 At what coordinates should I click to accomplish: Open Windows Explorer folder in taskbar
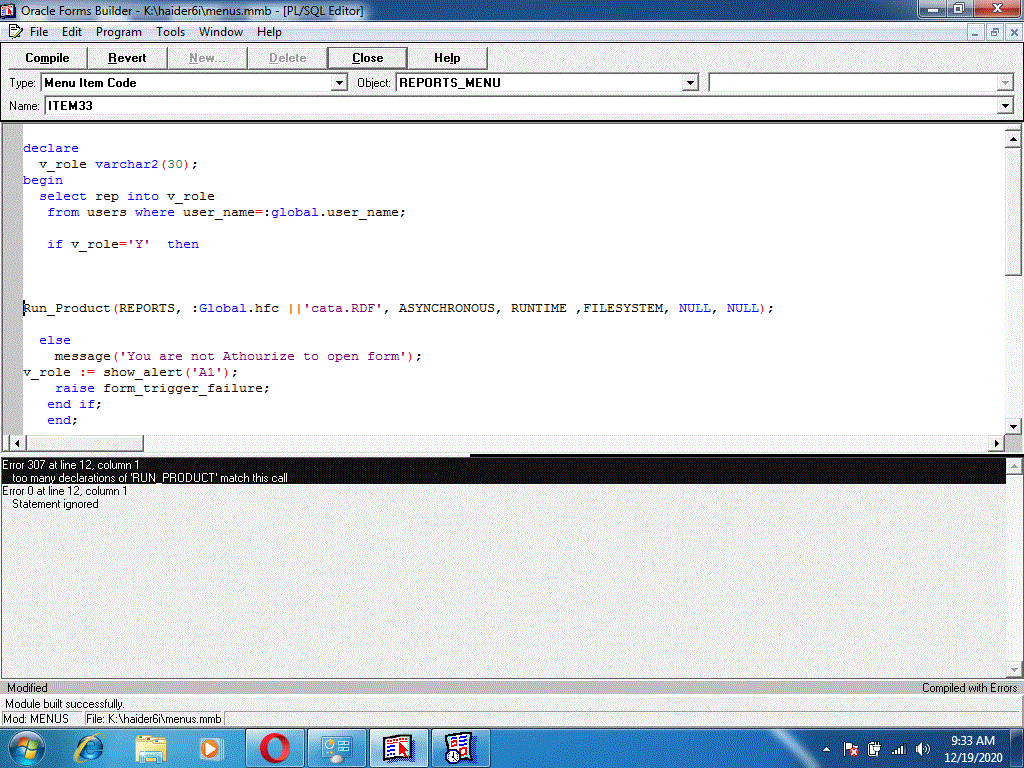coord(150,748)
